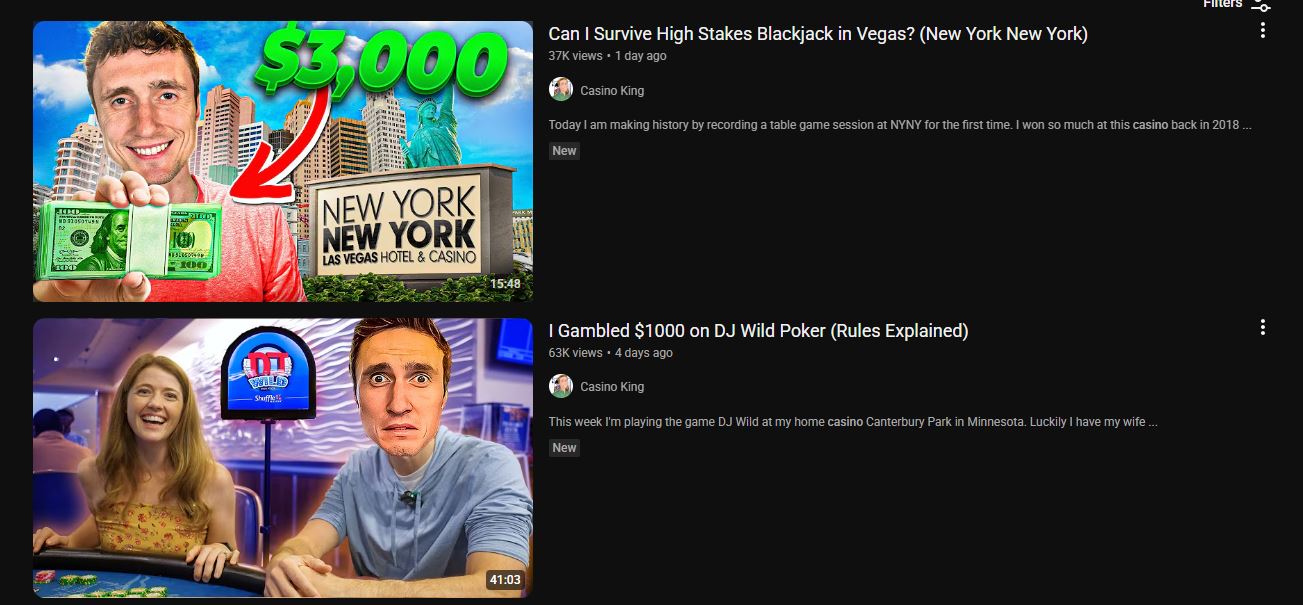This screenshot has height=605, width=1303.
Task: Click Casino King avatar on DJ Wild video
Action: pos(561,386)
